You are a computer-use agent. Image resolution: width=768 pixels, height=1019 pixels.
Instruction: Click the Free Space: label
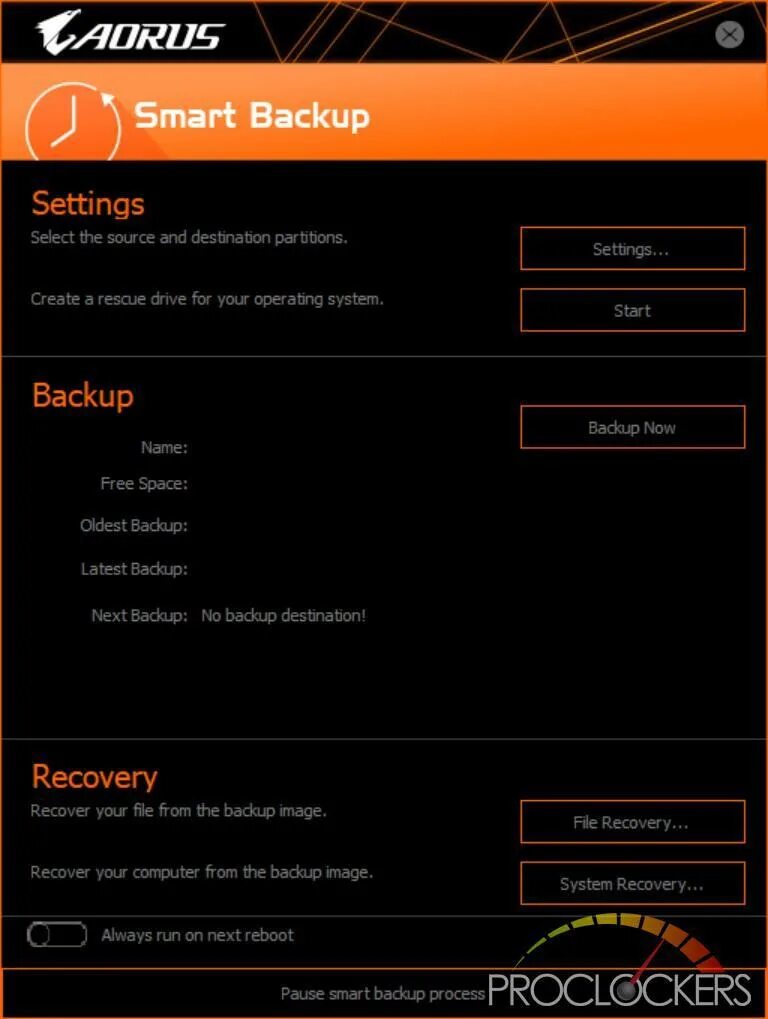click(x=144, y=484)
